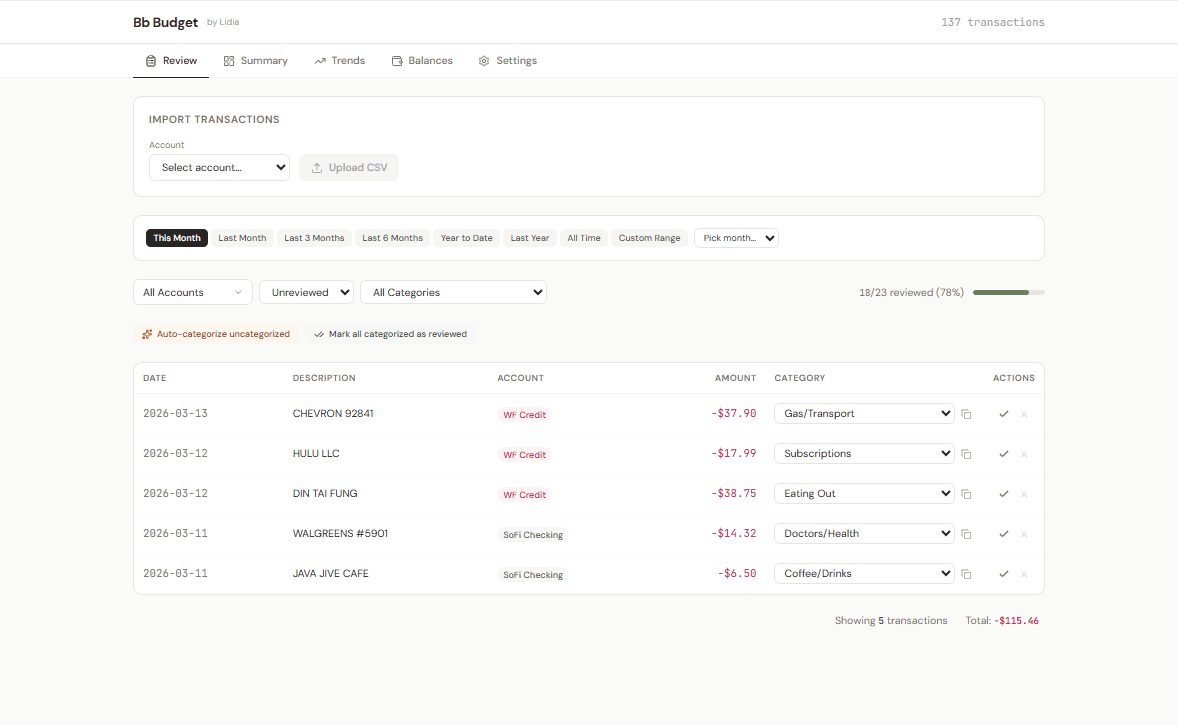Click the auto-categorize sparkle icon
This screenshot has width=1178, height=725.
[x=147, y=333]
